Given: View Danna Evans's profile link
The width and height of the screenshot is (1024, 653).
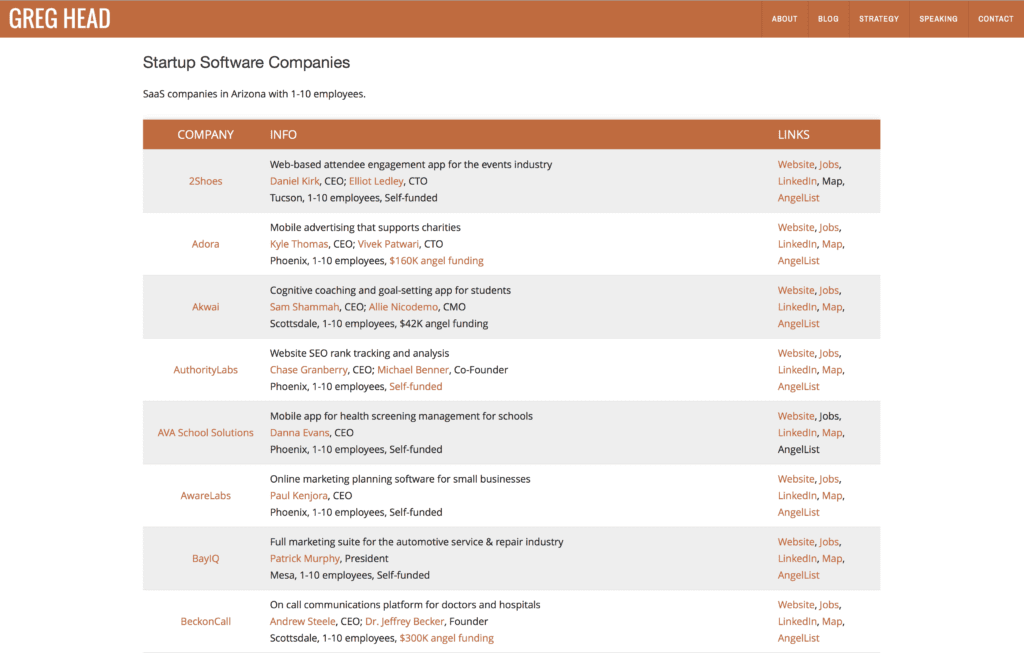Looking at the screenshot, I should point(299,432).
